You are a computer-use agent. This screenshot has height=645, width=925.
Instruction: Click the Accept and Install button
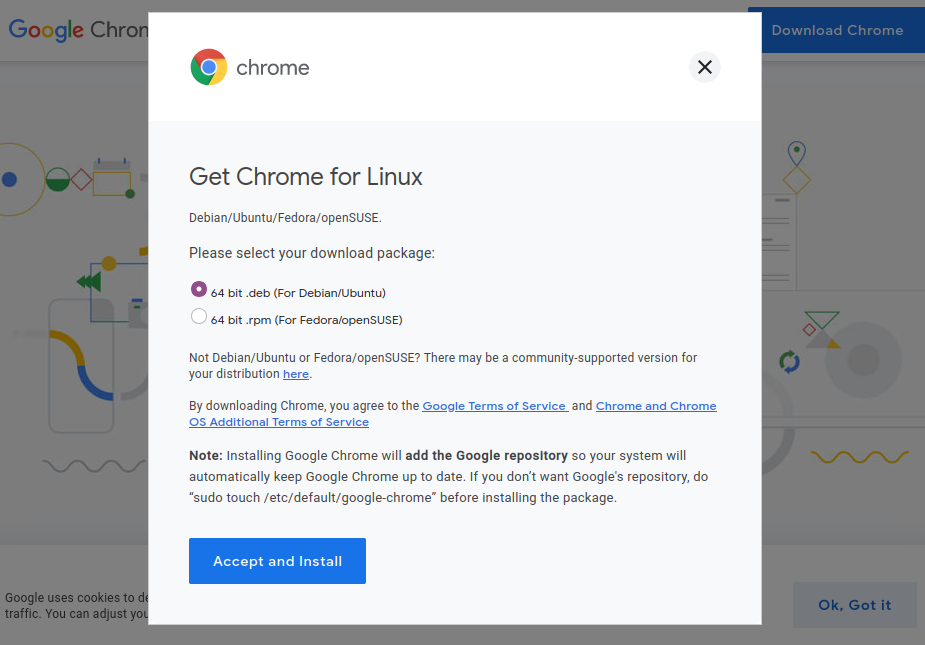pos(277,561)
